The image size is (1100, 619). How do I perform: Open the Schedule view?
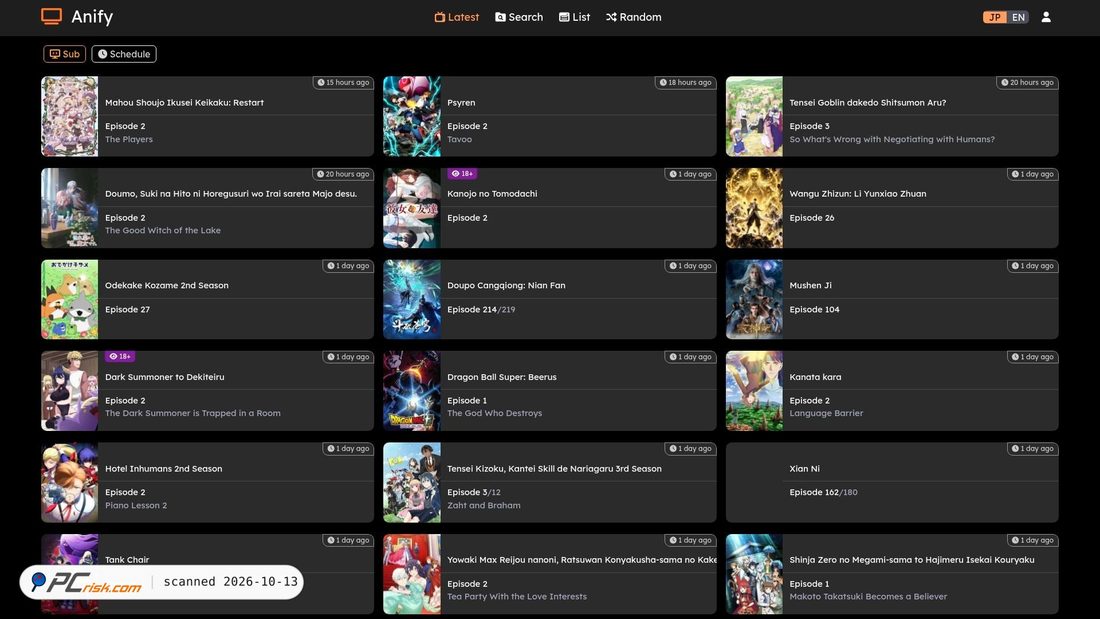(123, 54)
